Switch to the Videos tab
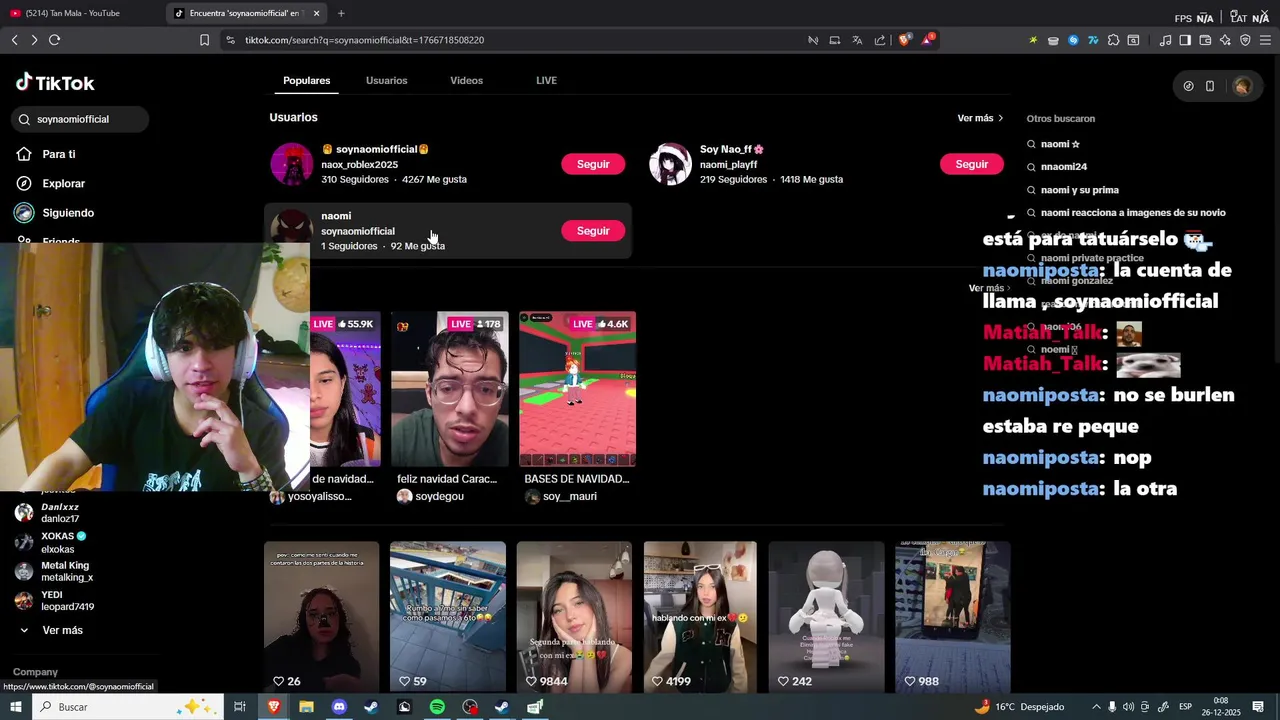 (x=466, y=81)
